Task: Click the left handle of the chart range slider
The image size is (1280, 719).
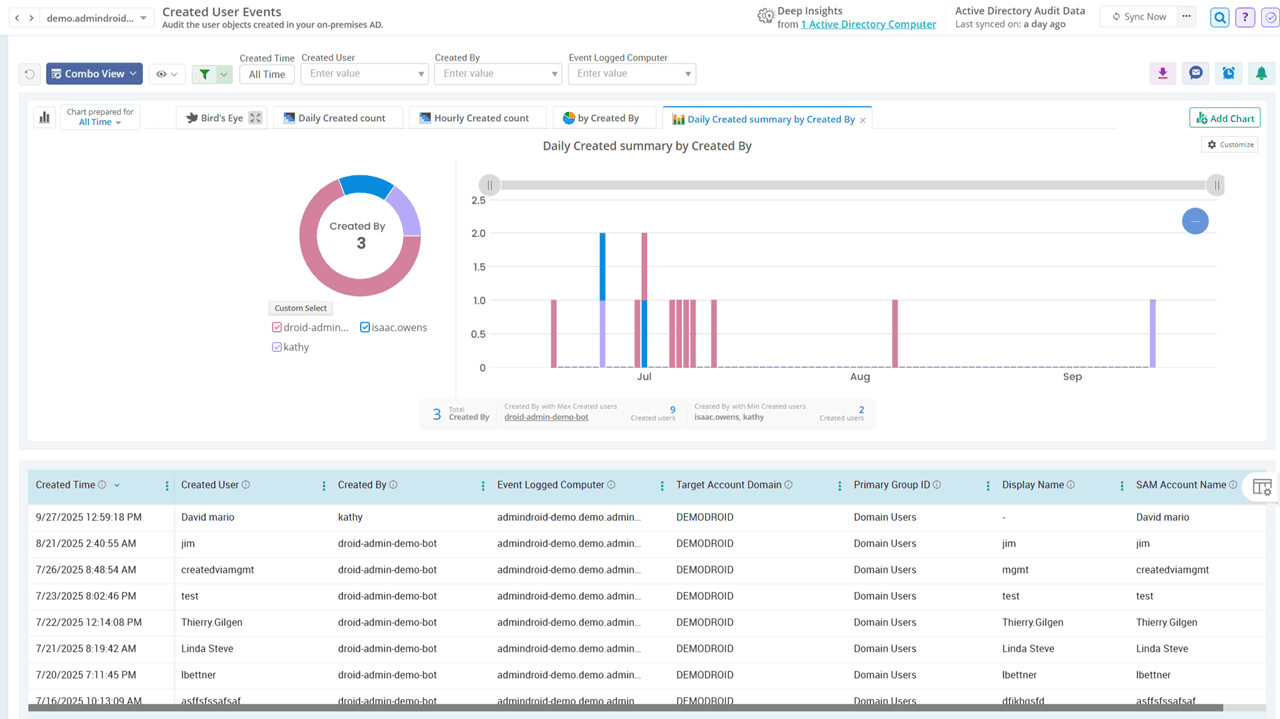Action: pos(489,185)
